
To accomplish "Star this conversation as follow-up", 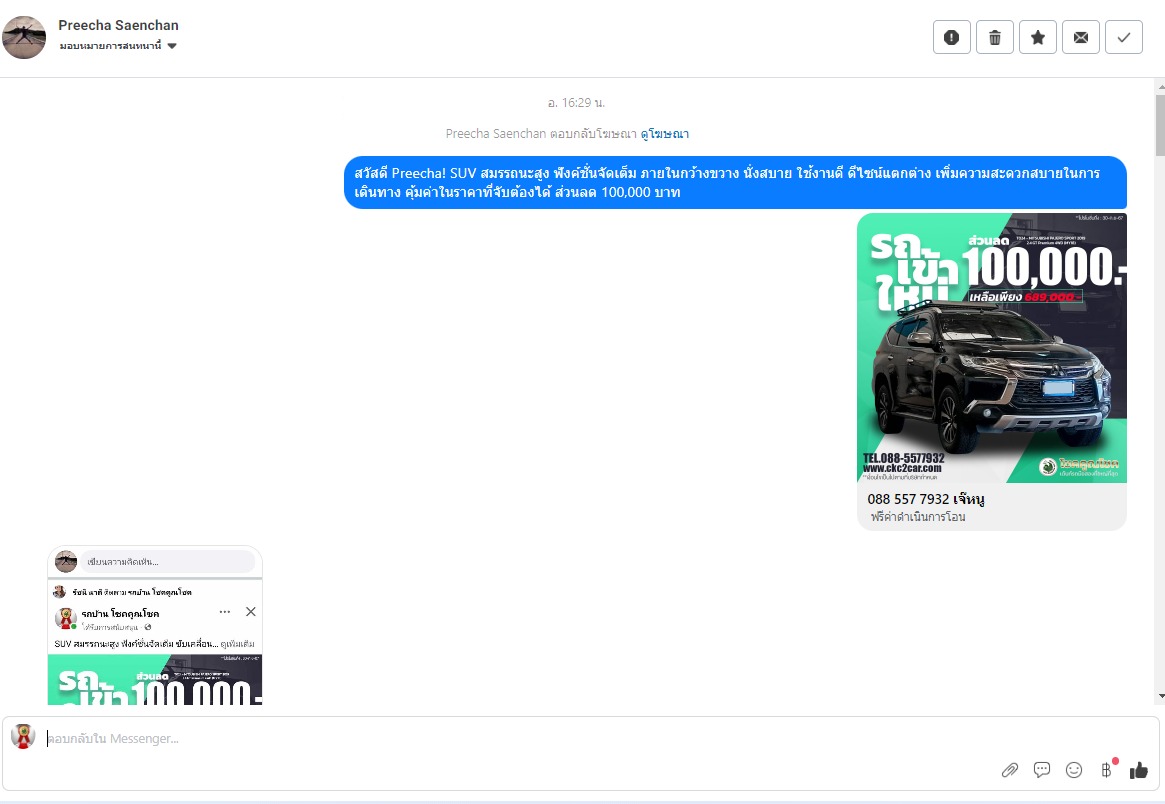I will [x=1038, y=37].
